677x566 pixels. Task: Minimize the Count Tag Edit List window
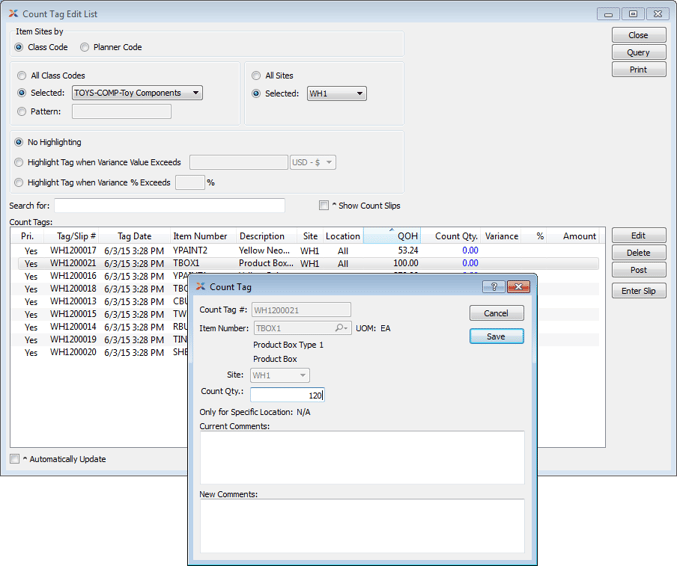[x=609, y=14]
